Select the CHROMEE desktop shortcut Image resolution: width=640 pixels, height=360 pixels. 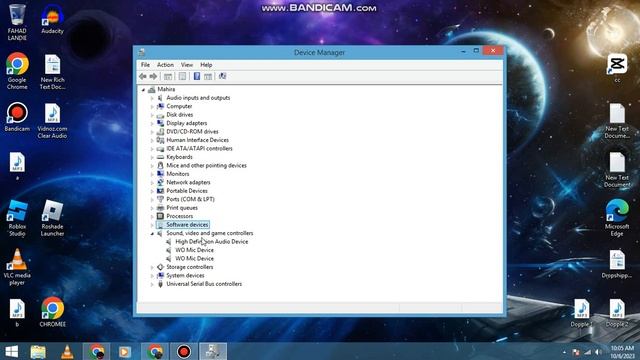52,312
